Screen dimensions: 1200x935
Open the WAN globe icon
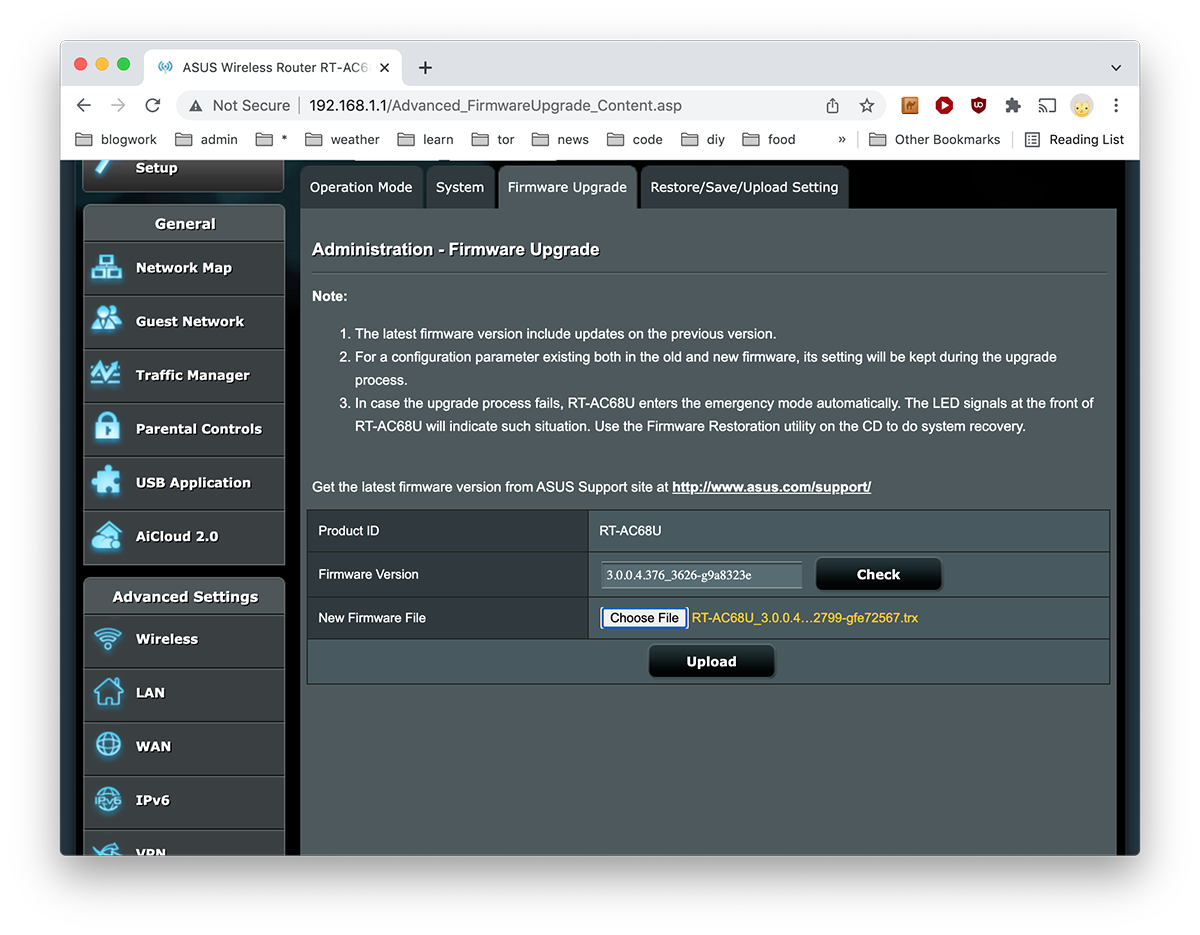point(107,746)
